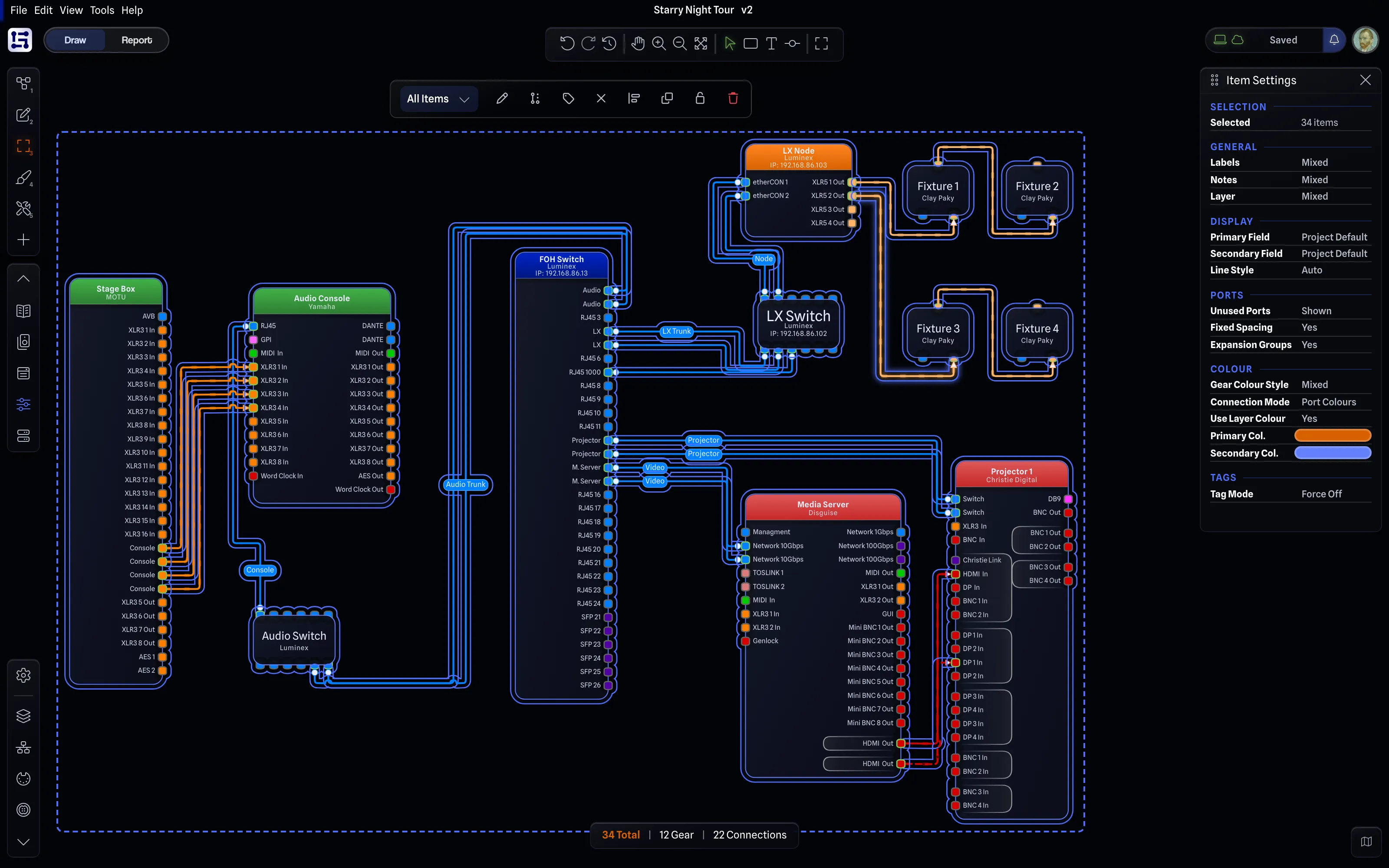Click the zoom in magnifier

[x=659, y=43]
